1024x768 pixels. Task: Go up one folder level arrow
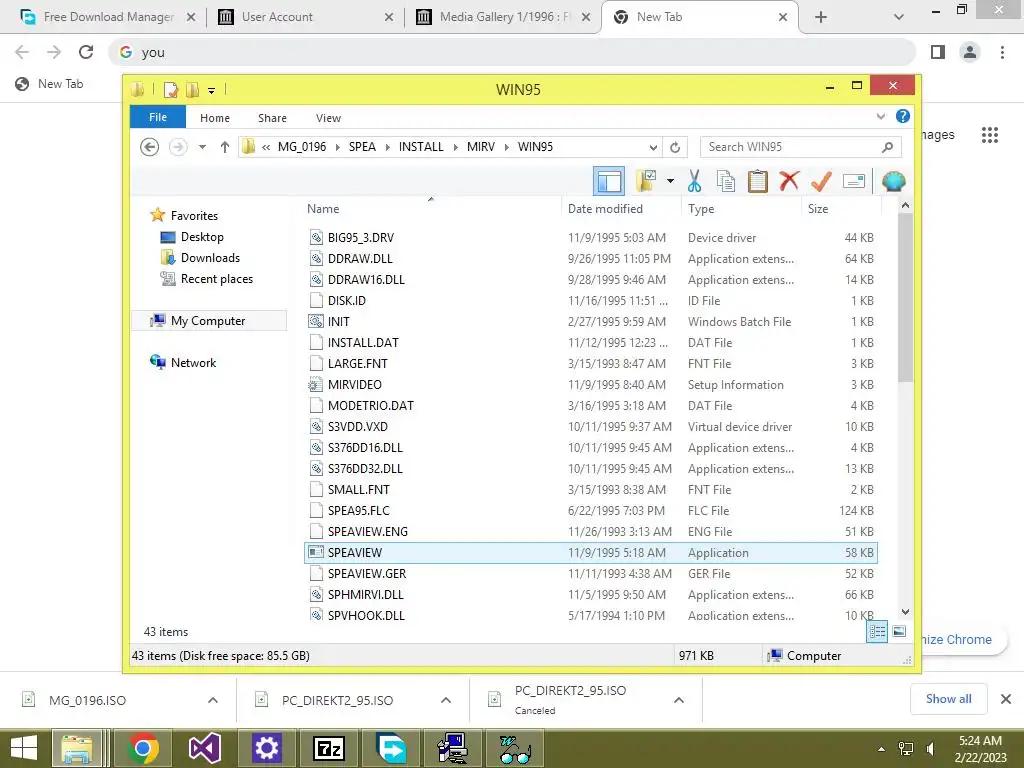click(x=225, y=147)
